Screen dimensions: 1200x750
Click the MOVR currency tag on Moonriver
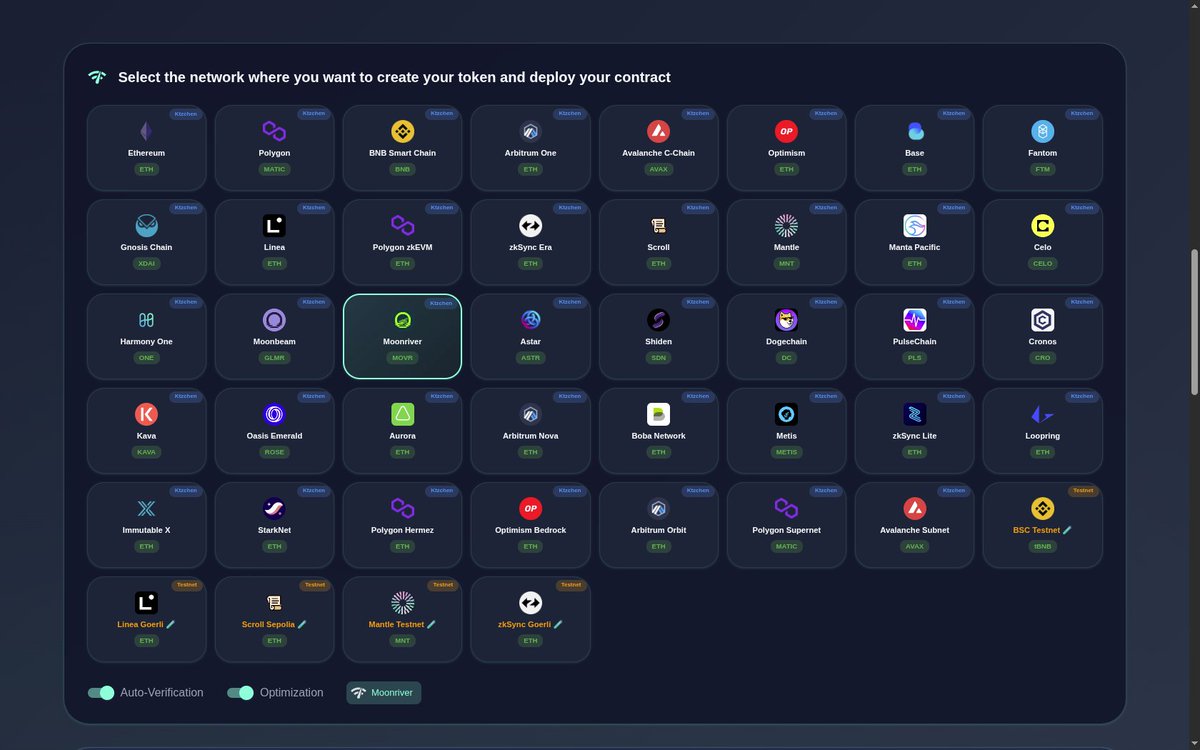click(402, 358)
